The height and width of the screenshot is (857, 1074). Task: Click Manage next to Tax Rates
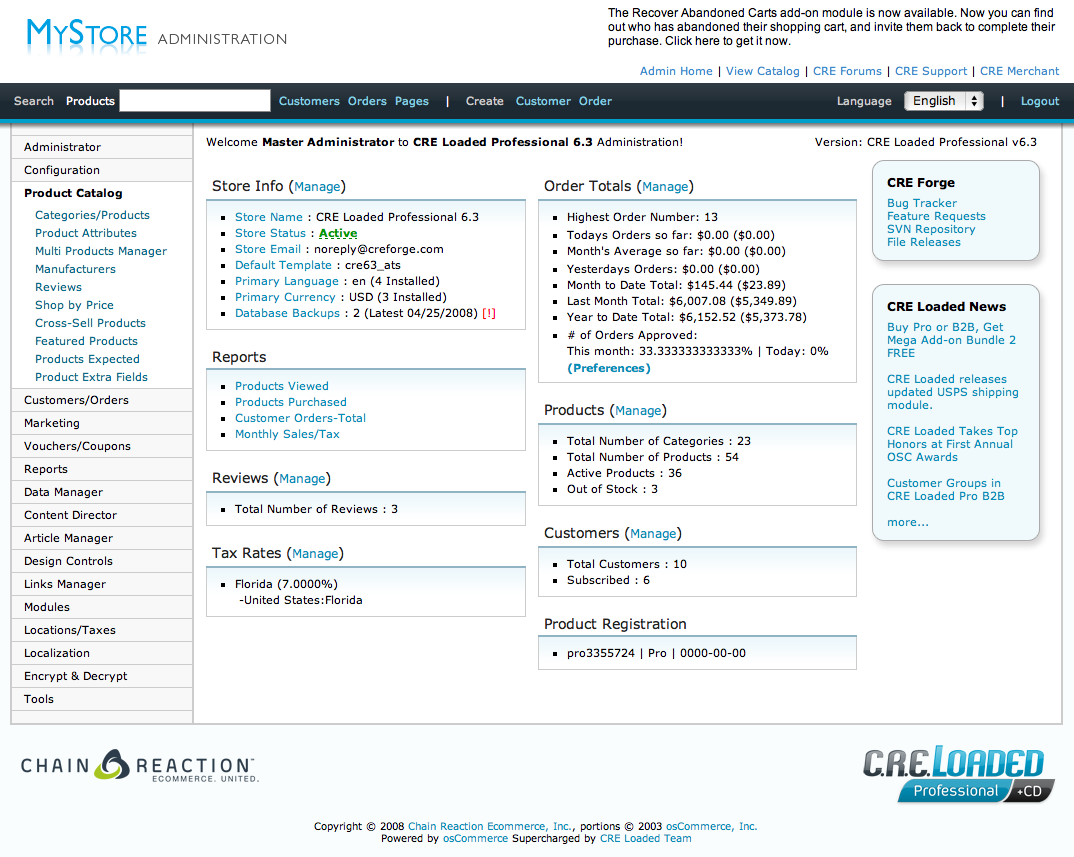pyautogui.click(x=315, y=554)
